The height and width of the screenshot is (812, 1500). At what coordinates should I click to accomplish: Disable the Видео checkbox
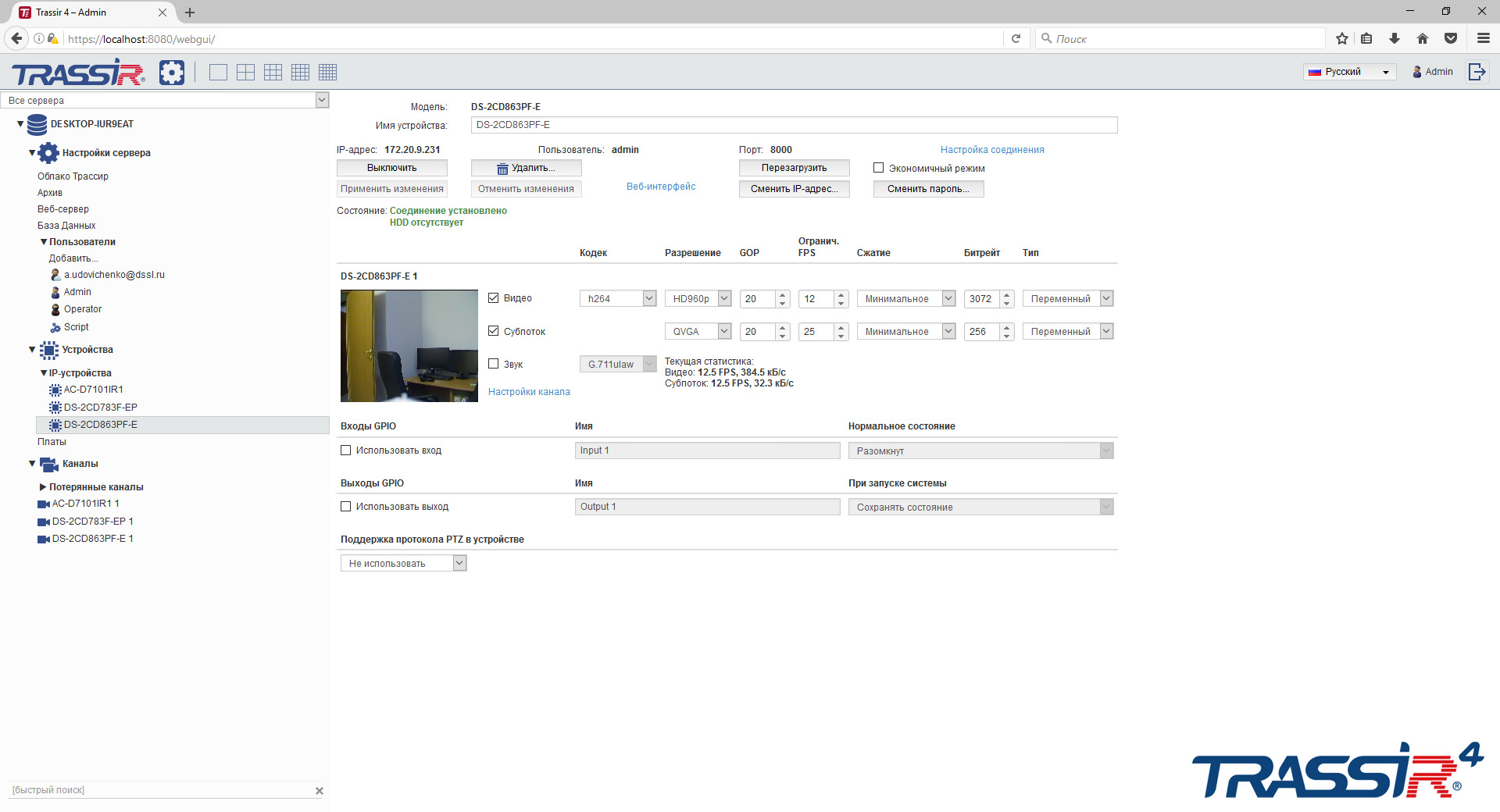(493, 297)
